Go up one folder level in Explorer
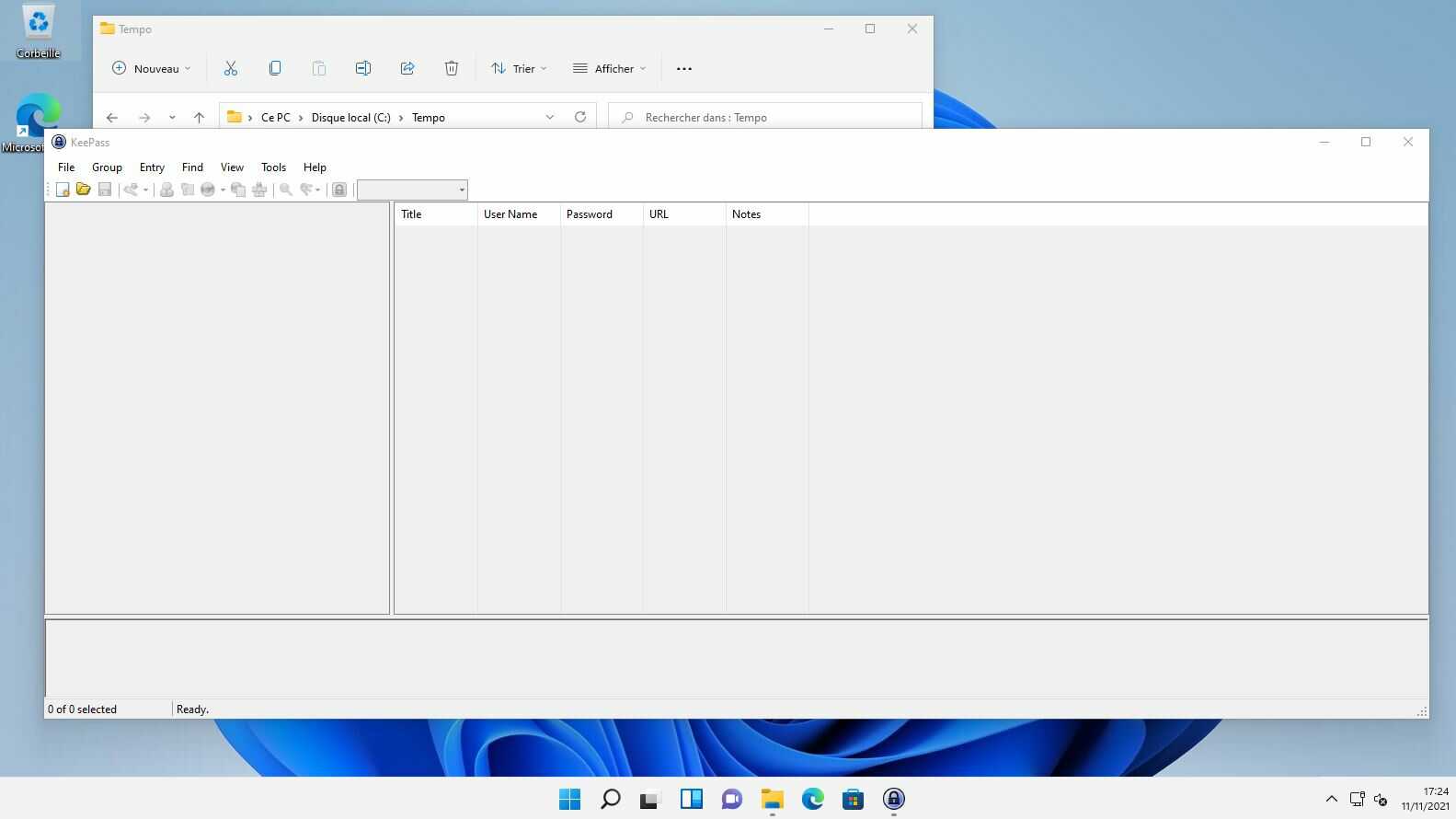The image size is (1456, 819). click(199, 118)
